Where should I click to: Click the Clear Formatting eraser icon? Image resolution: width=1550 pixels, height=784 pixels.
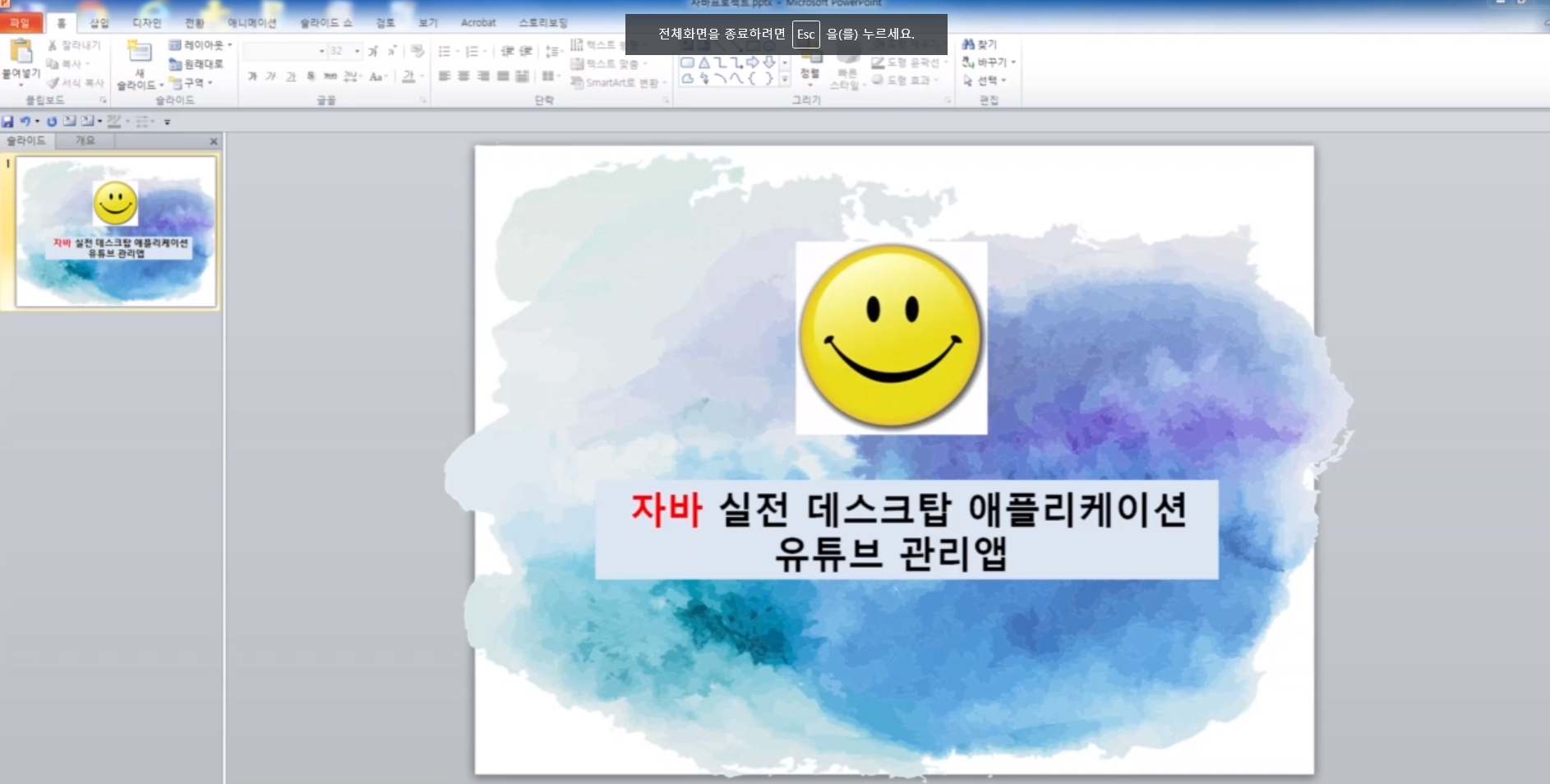tap(417, 51)
